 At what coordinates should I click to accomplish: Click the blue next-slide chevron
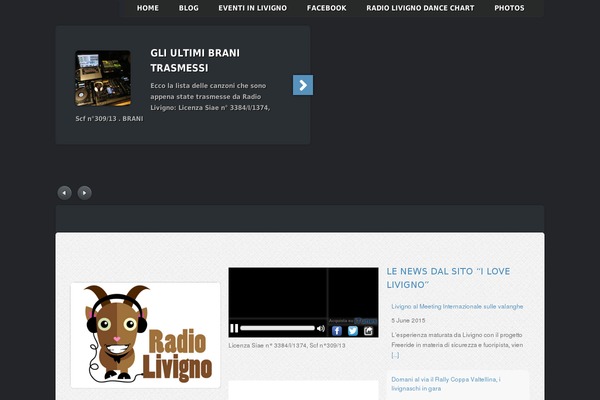[303, 85]
